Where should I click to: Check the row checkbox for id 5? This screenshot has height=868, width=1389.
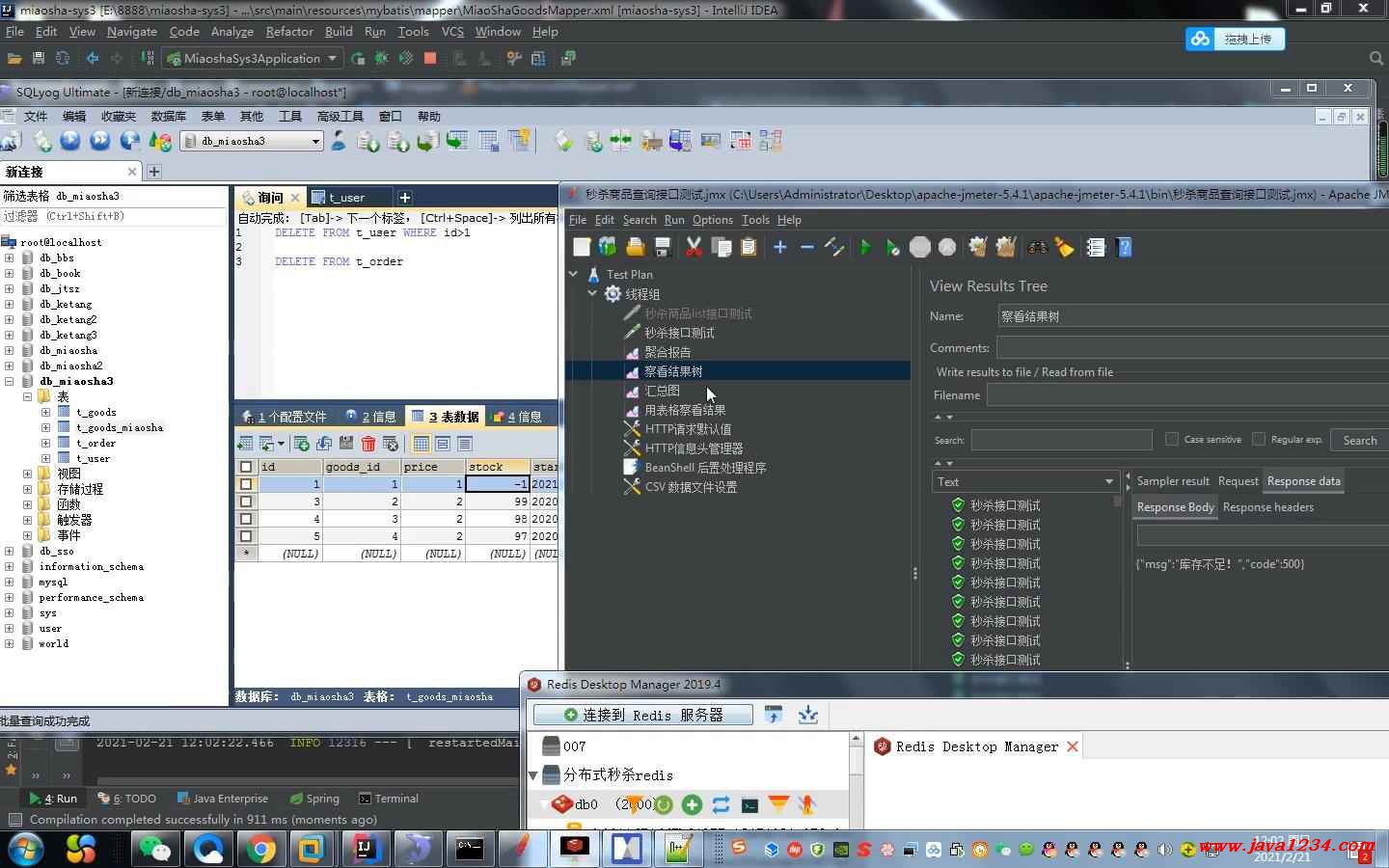tap(246, 536)
